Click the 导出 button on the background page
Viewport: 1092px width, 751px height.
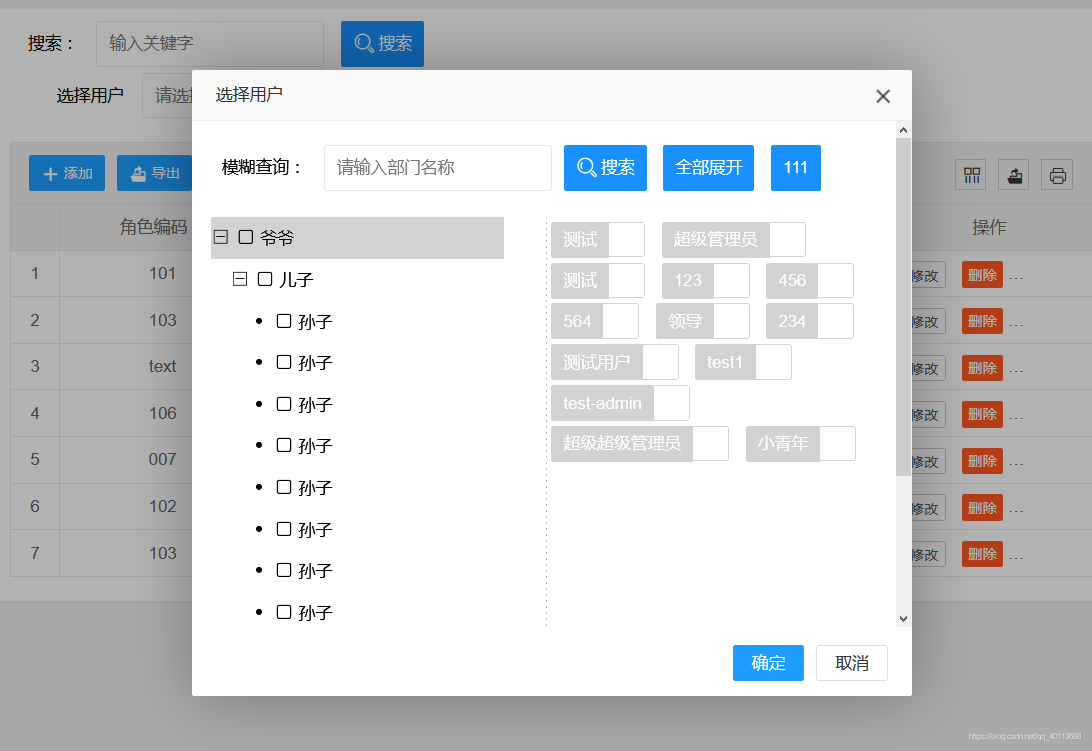[155, 173]
